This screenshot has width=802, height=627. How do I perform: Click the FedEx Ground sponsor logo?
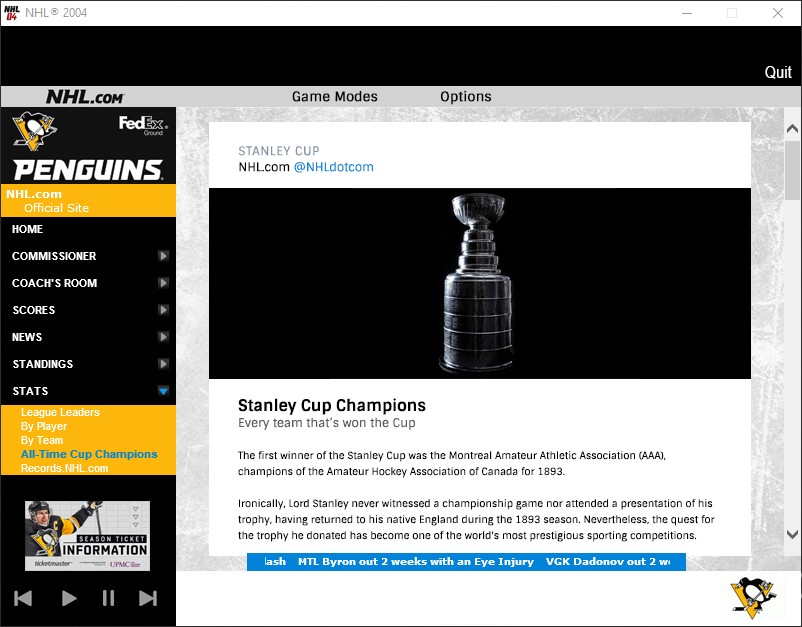143,125
